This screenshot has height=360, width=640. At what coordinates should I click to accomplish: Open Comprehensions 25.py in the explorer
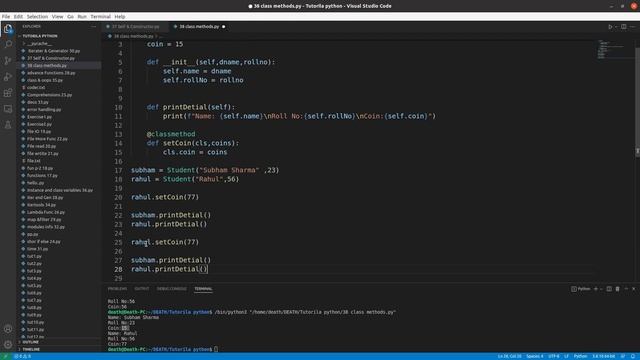click(49, 95)
